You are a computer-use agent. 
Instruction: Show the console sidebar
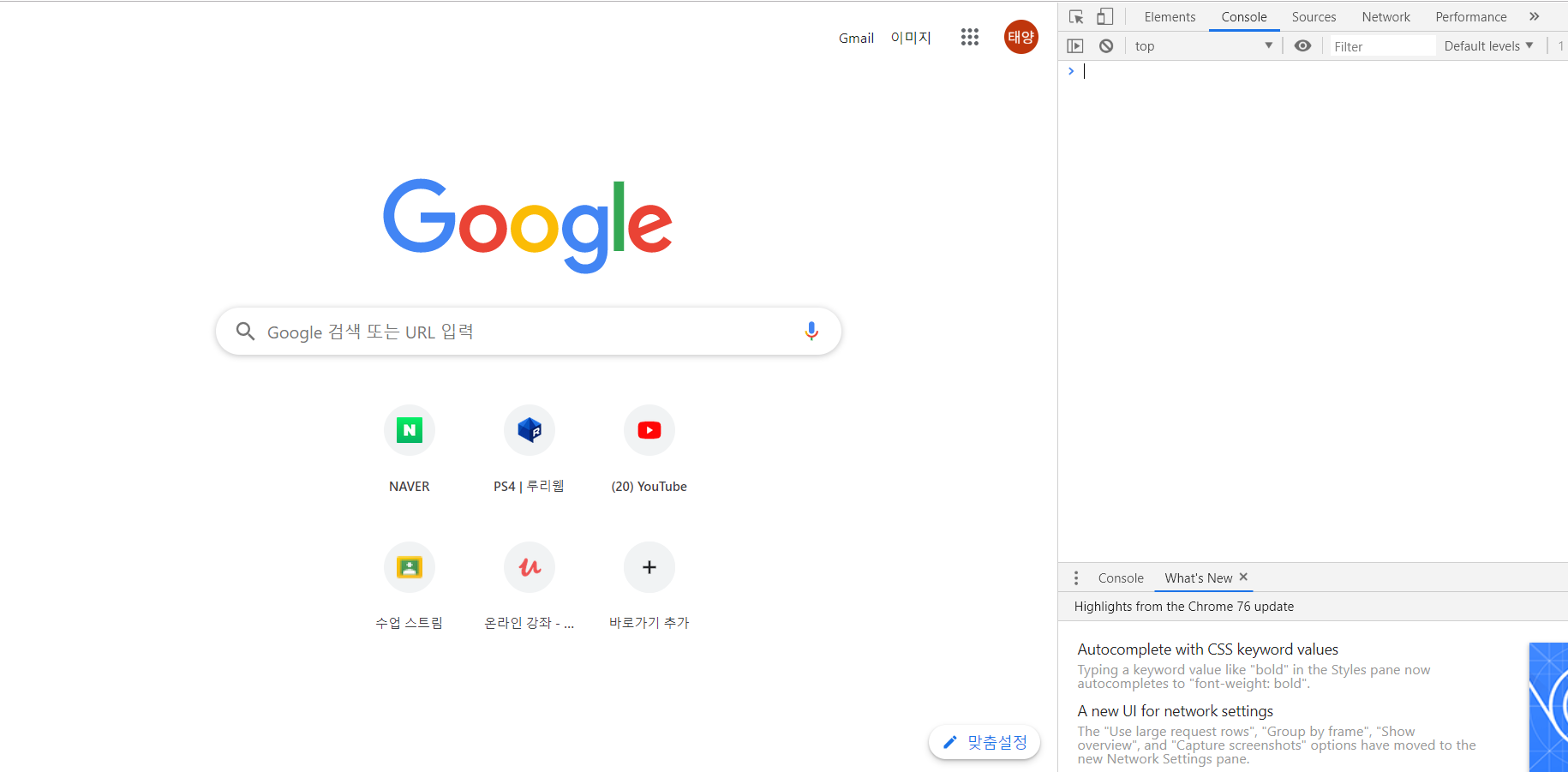point(1075,46)
